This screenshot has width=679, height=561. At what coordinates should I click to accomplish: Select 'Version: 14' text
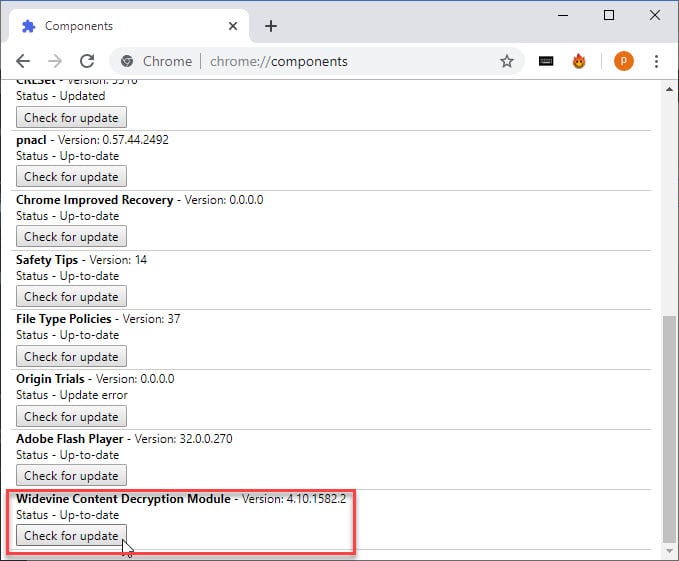(x=118, y=260)
